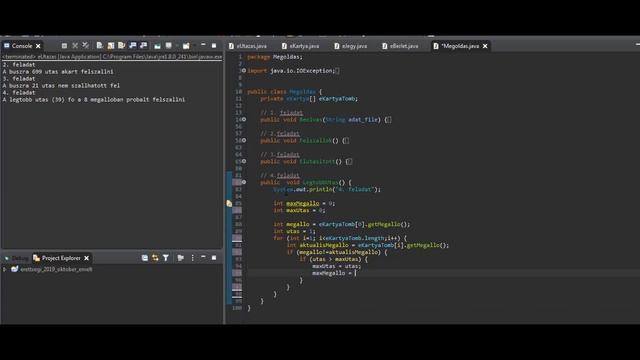Toggle Word Wrap in the Console
This screenshot has width=640, height=360.
point(121,46)
